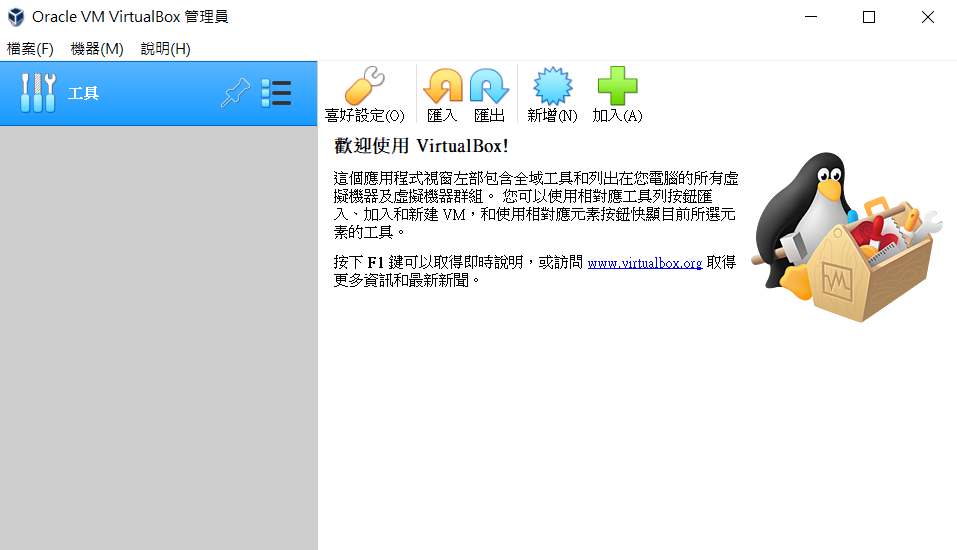
Task: Create new VM with 新增(N) icon
Action: point(552,86)
